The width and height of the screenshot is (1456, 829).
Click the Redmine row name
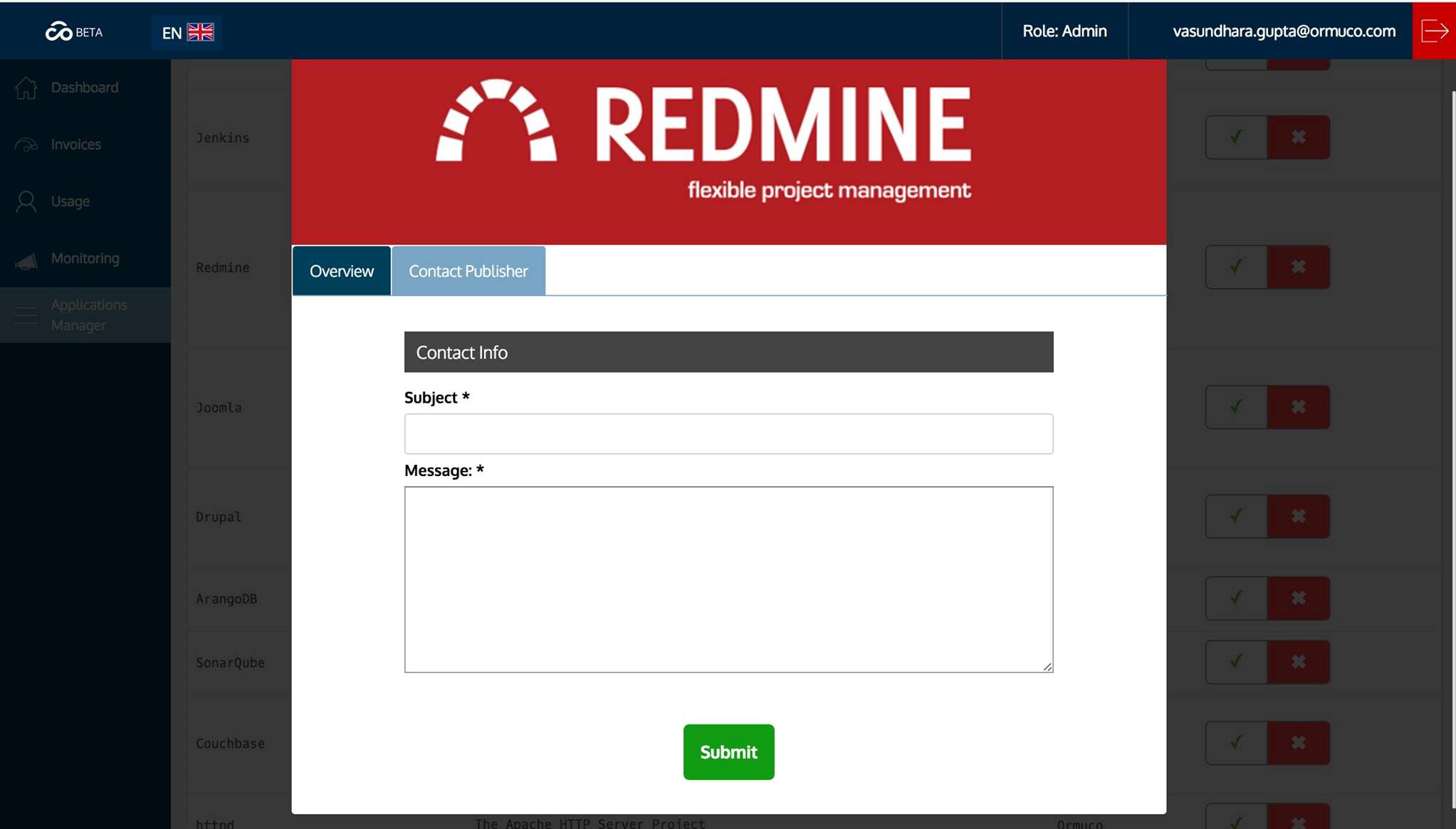coord(223,268)
